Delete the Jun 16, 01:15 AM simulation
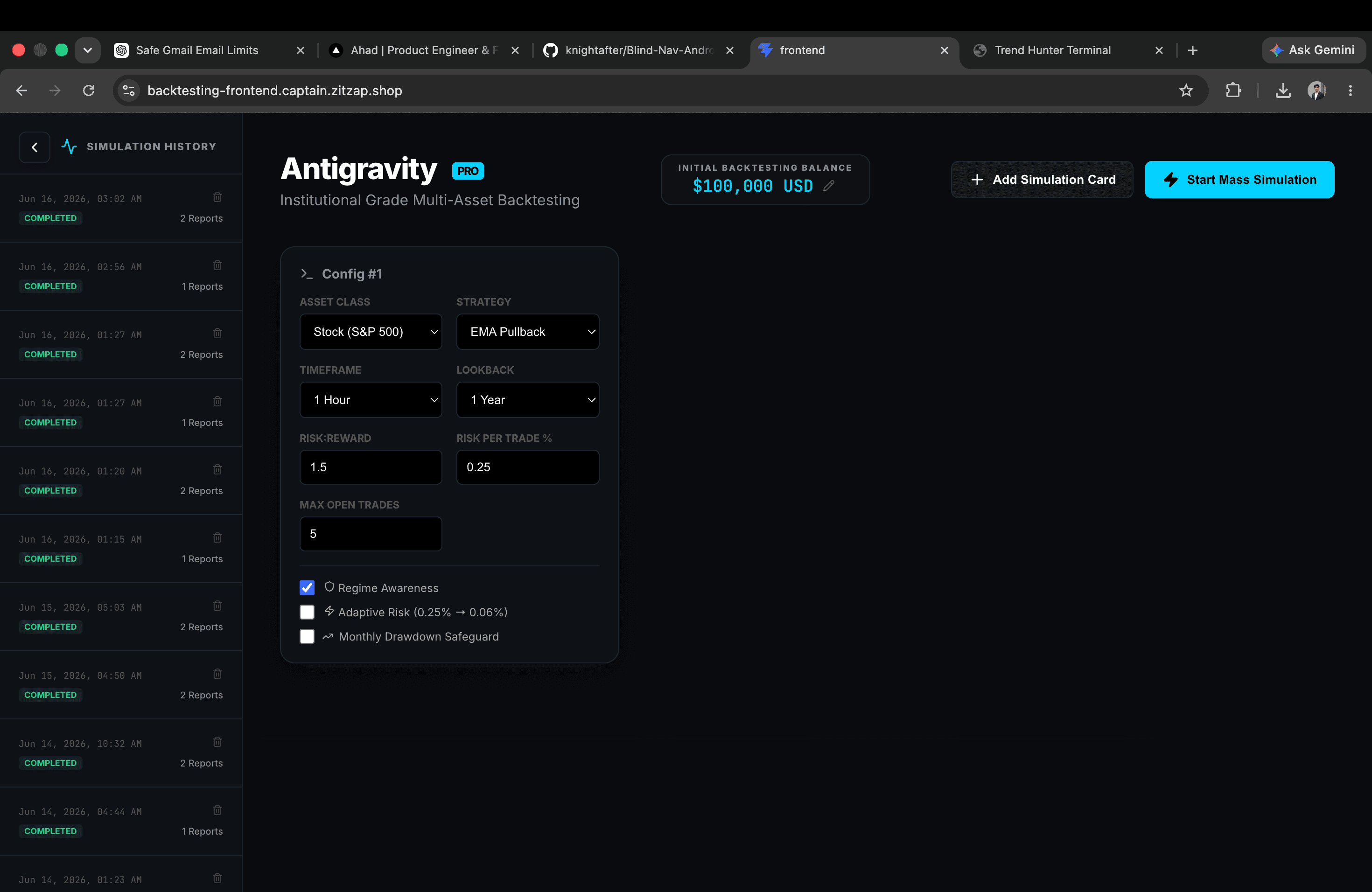 point(217,537)
